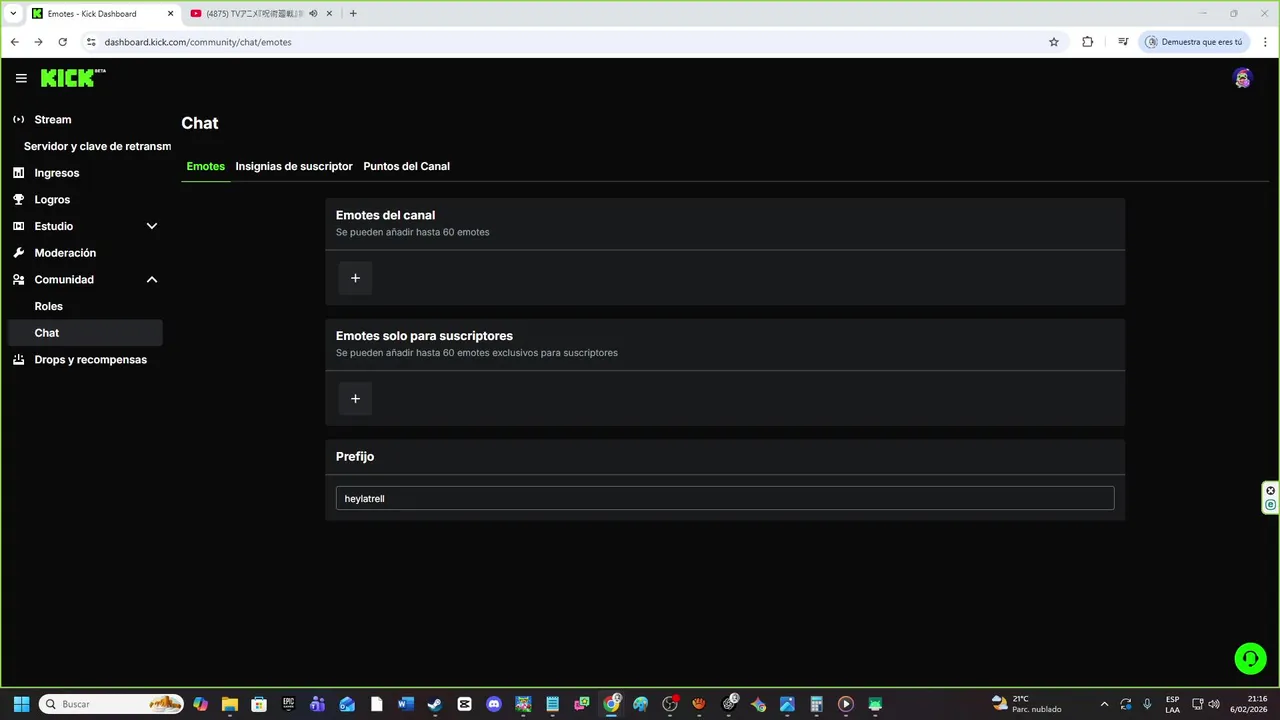Image resolution: width=1280 pixels, height=720 pixels.
Task: Add a new channel emote with plus
Action: pyautogui.click(x=355, y=278)
